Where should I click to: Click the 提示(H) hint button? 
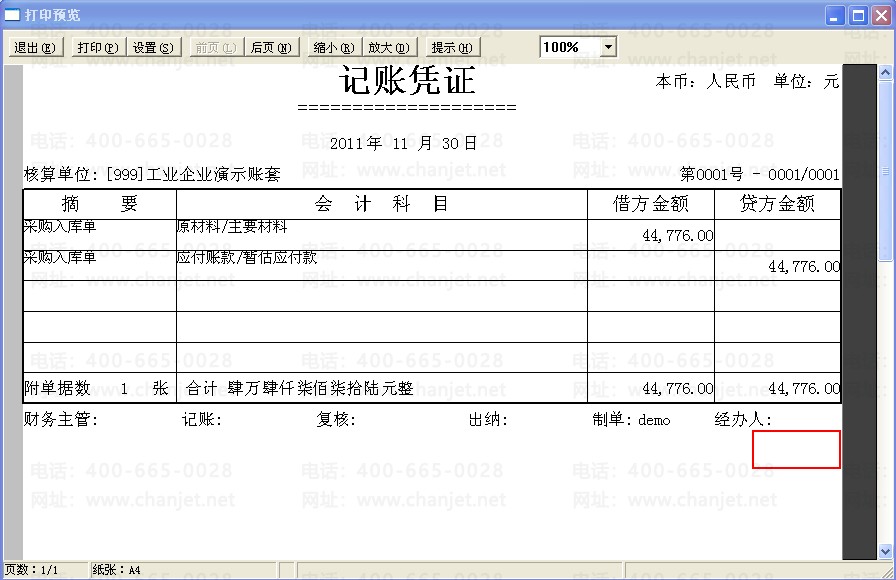[452, 47]
